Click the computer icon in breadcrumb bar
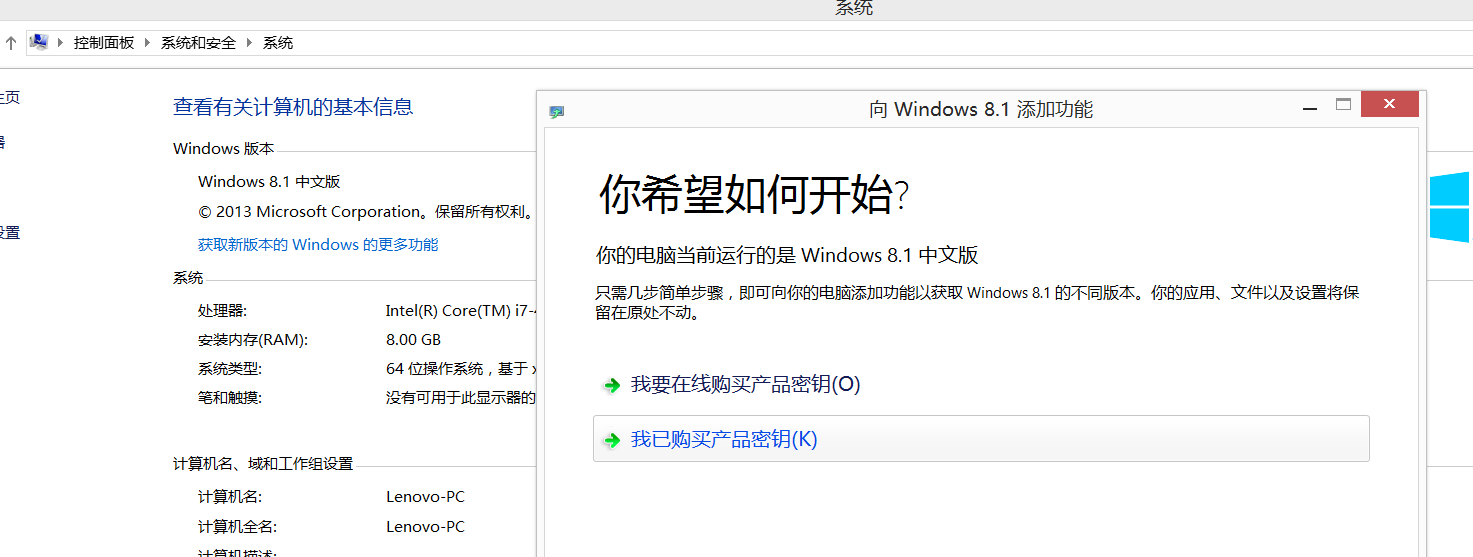Viewport: 1473px width, 557px height. (39, 42)
